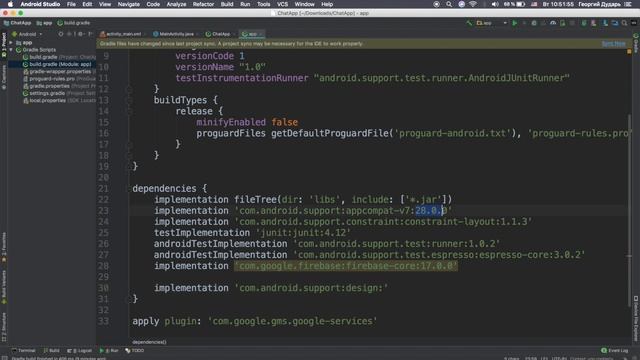
Task: Open the Terminal tool window
Action: (24, 351)
